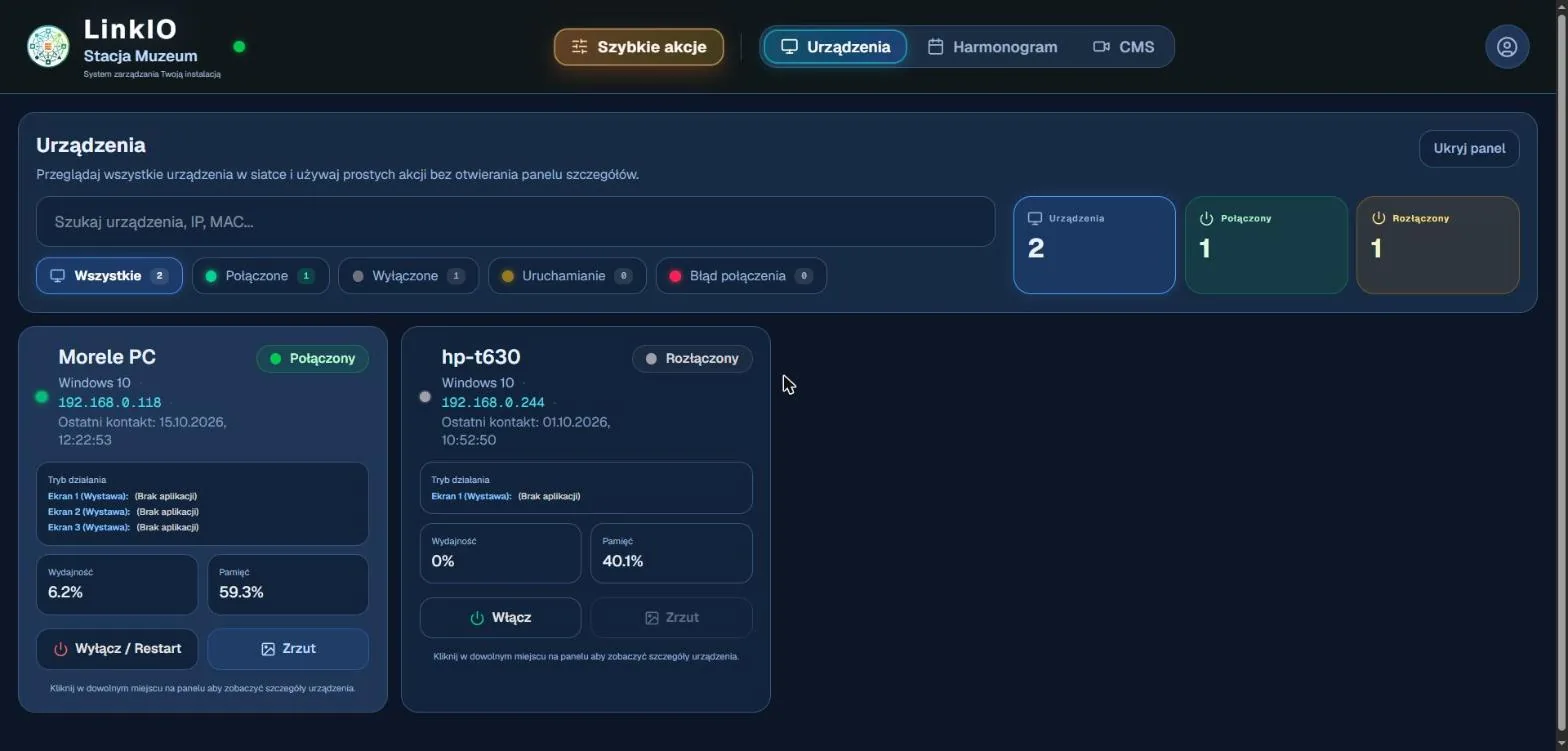Filter by Błąd połączenia devices
Viewport: 1568px width, 751px height.
click(x=741, y=276)
